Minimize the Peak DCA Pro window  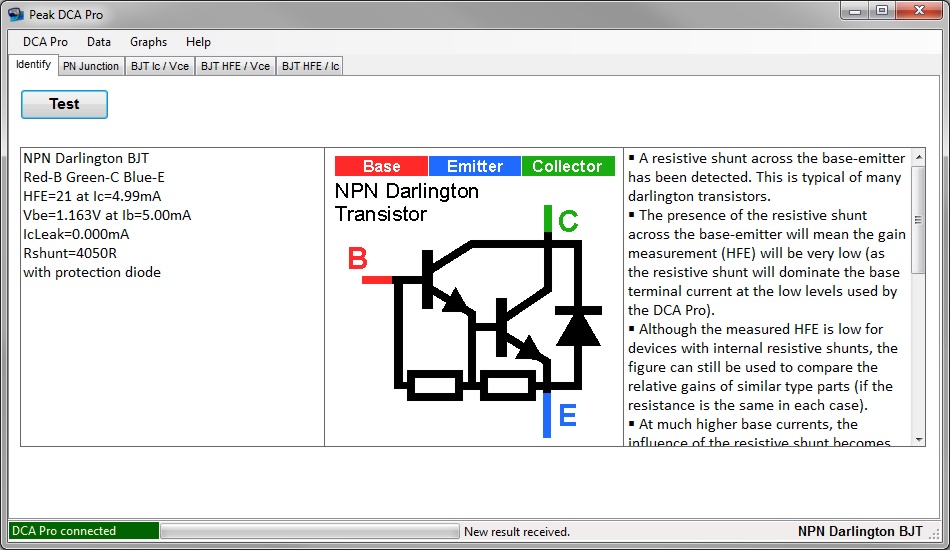point(855,11)
